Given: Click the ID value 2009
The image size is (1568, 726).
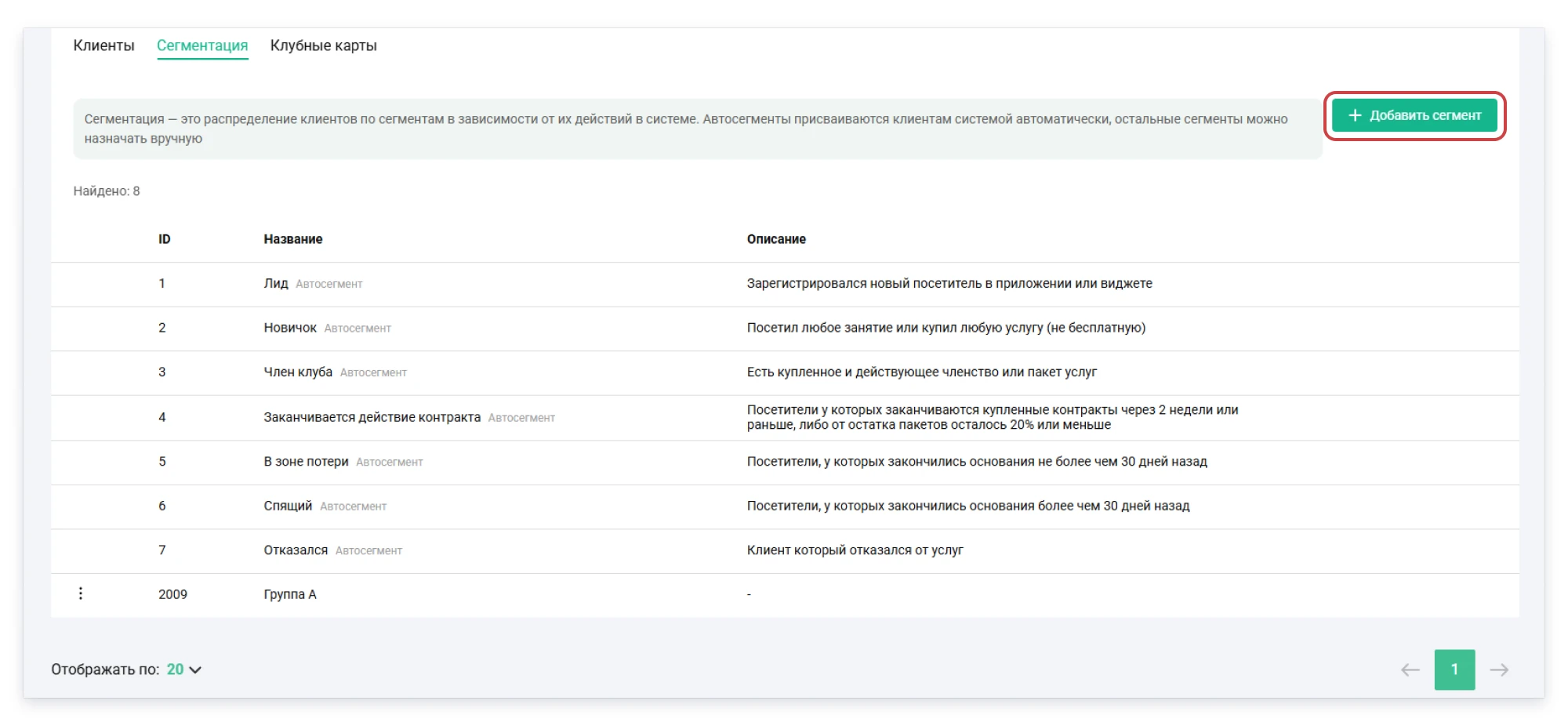Looking at the screenshot, I should point(172,594).
